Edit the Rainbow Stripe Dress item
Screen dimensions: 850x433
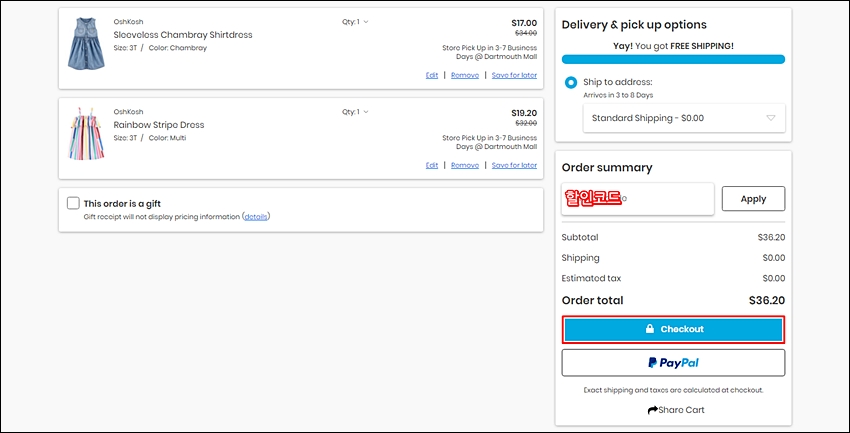click(432, 165)
